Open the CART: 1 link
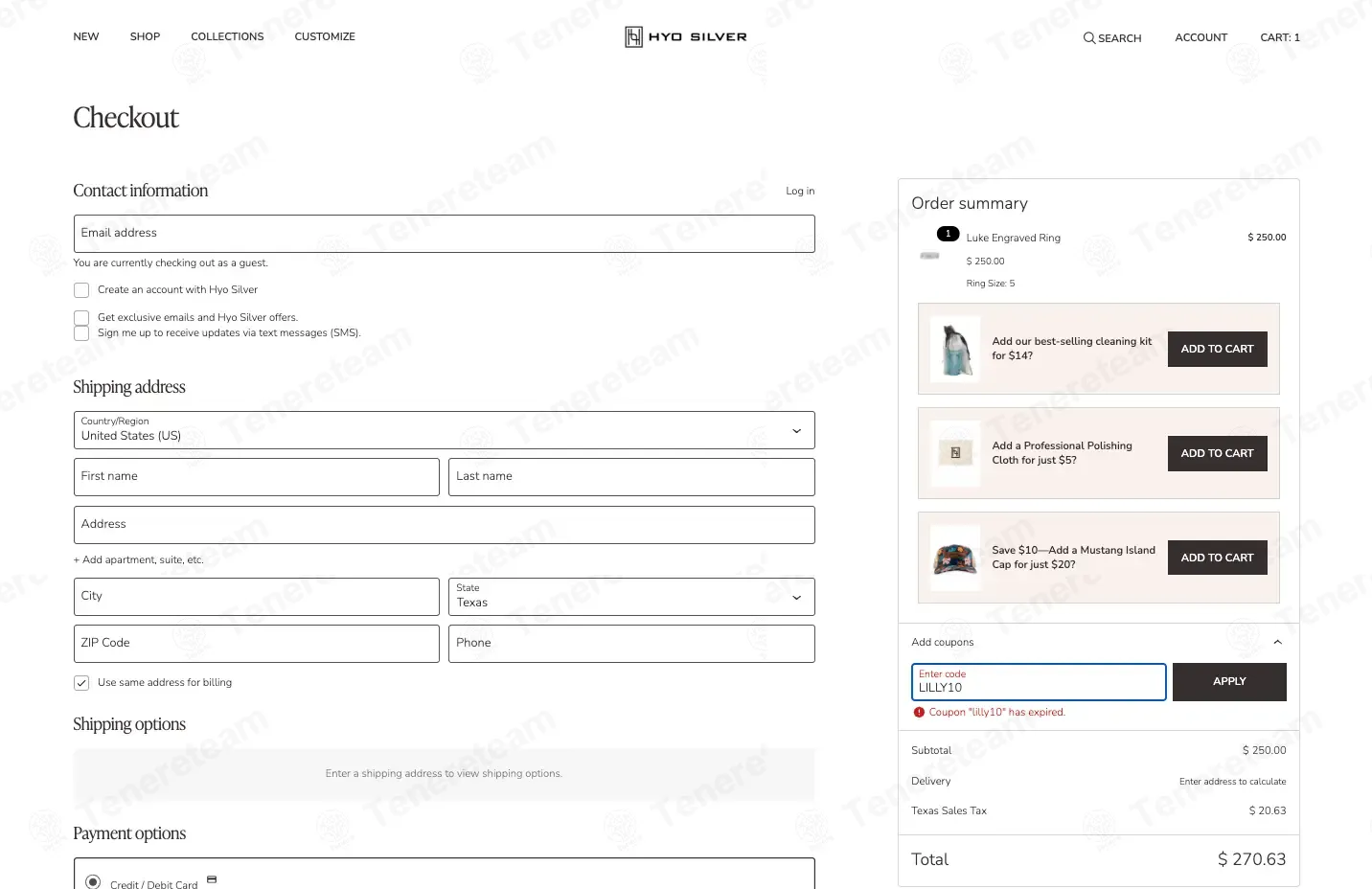The width and height of the screenshot is (1372, 889). pos(1280,38)
